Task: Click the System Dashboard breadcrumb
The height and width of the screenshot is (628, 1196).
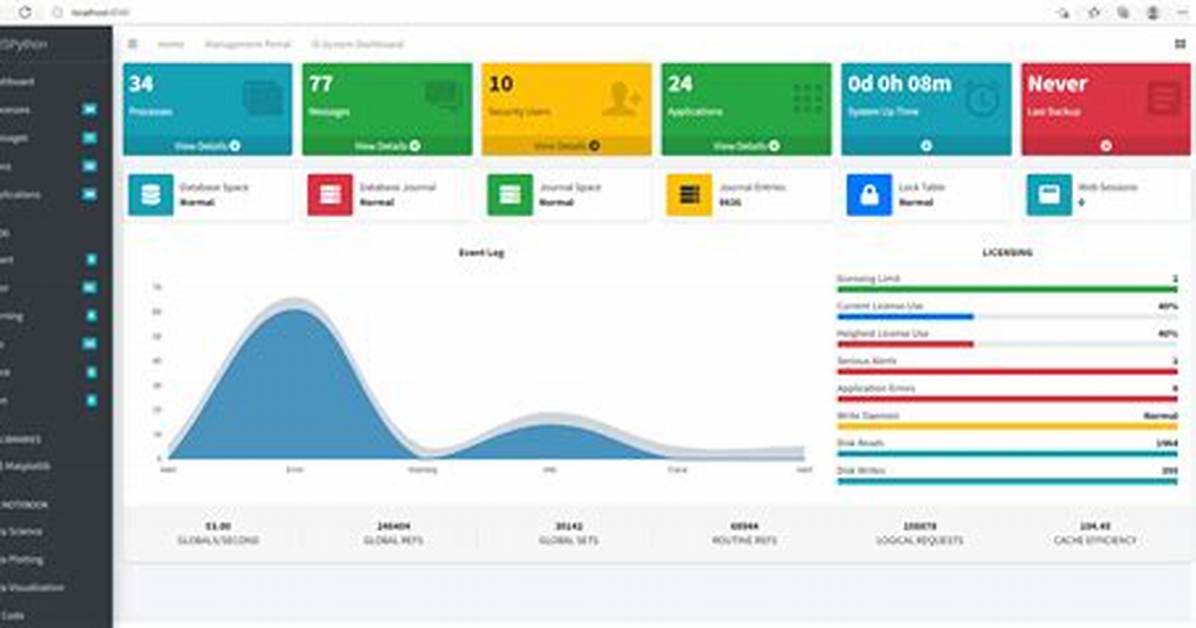Action: [x=358, y=44]
